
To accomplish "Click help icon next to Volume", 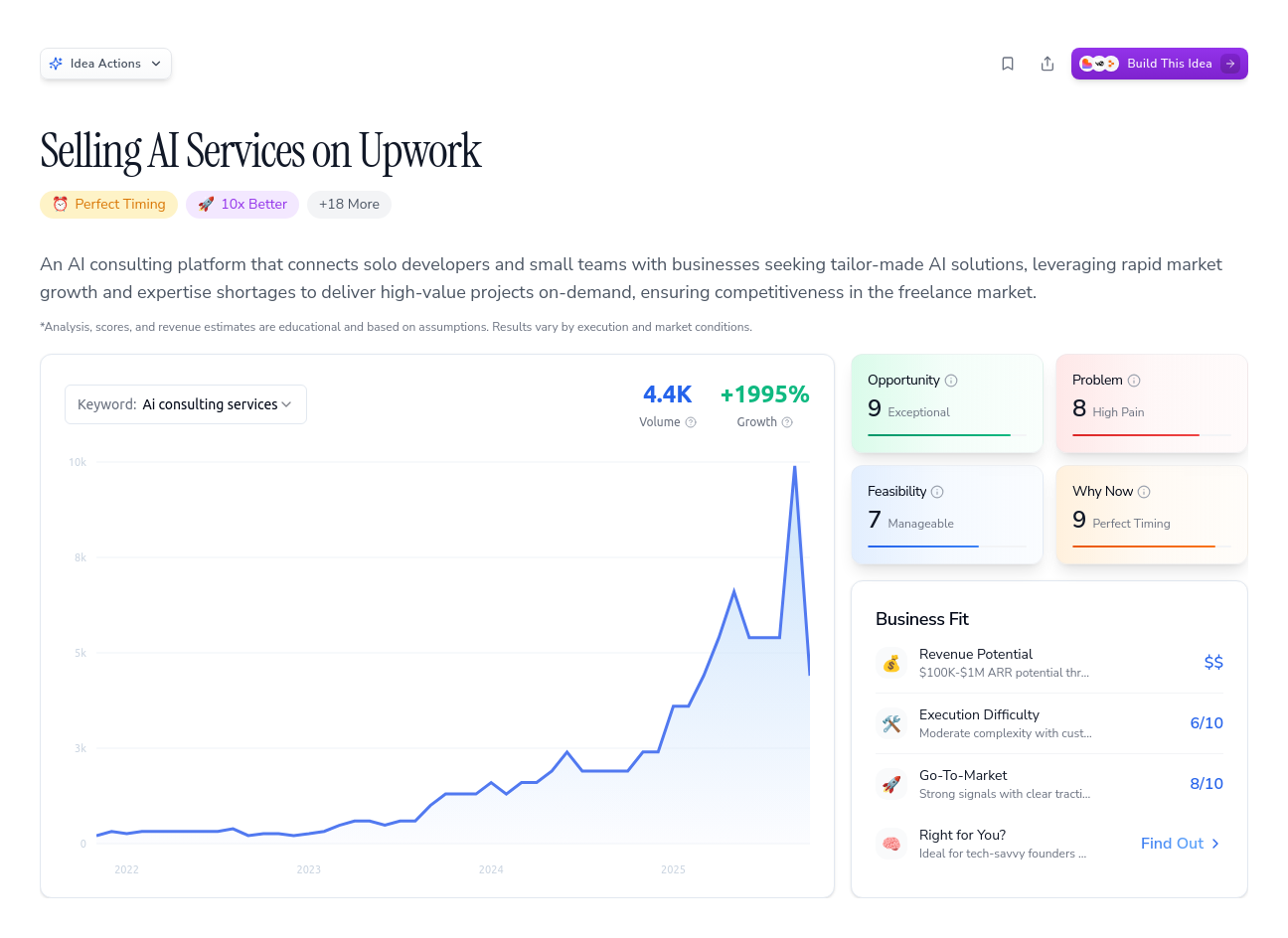I will pyautogui.click(x=691, y=422).
